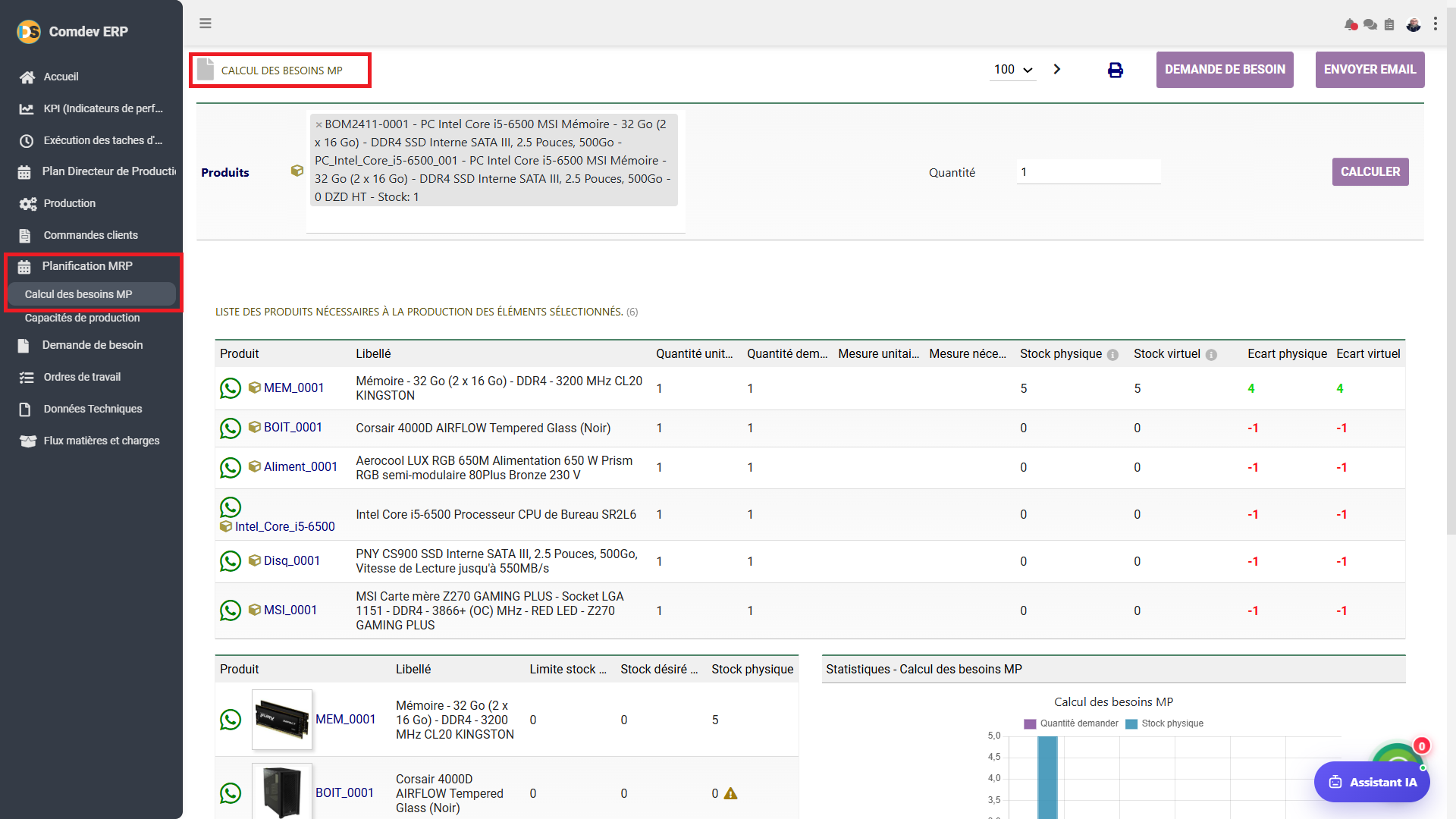The height and width of the screenshot is (819, 1456).
Task: Click WhatsApp icon for Aliment_0001 row
Action: pos(231,468)
